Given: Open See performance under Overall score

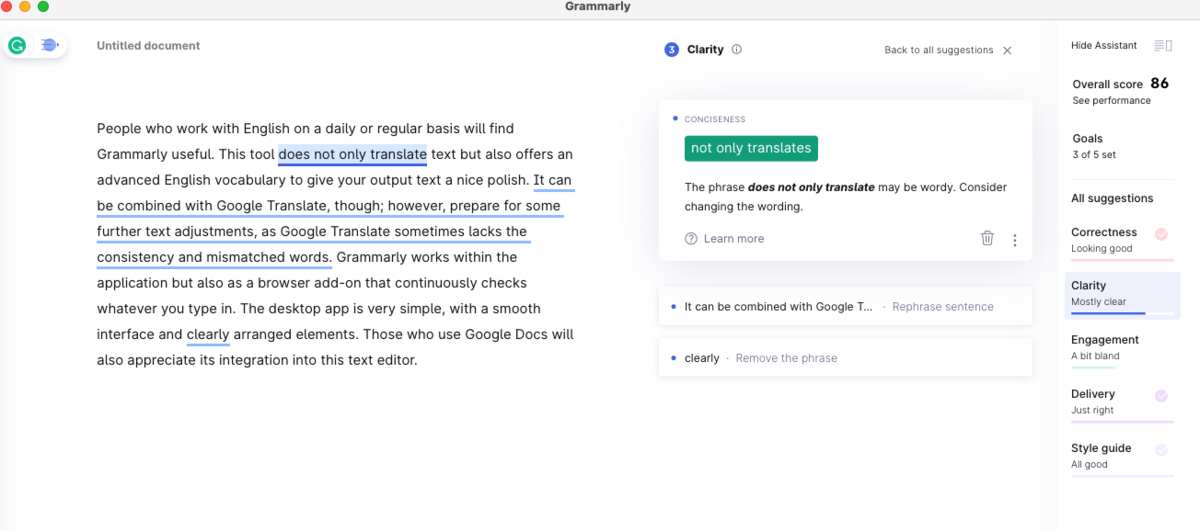Looking at the screenshot, I should pyautogui.click(x=1111, y=101).
